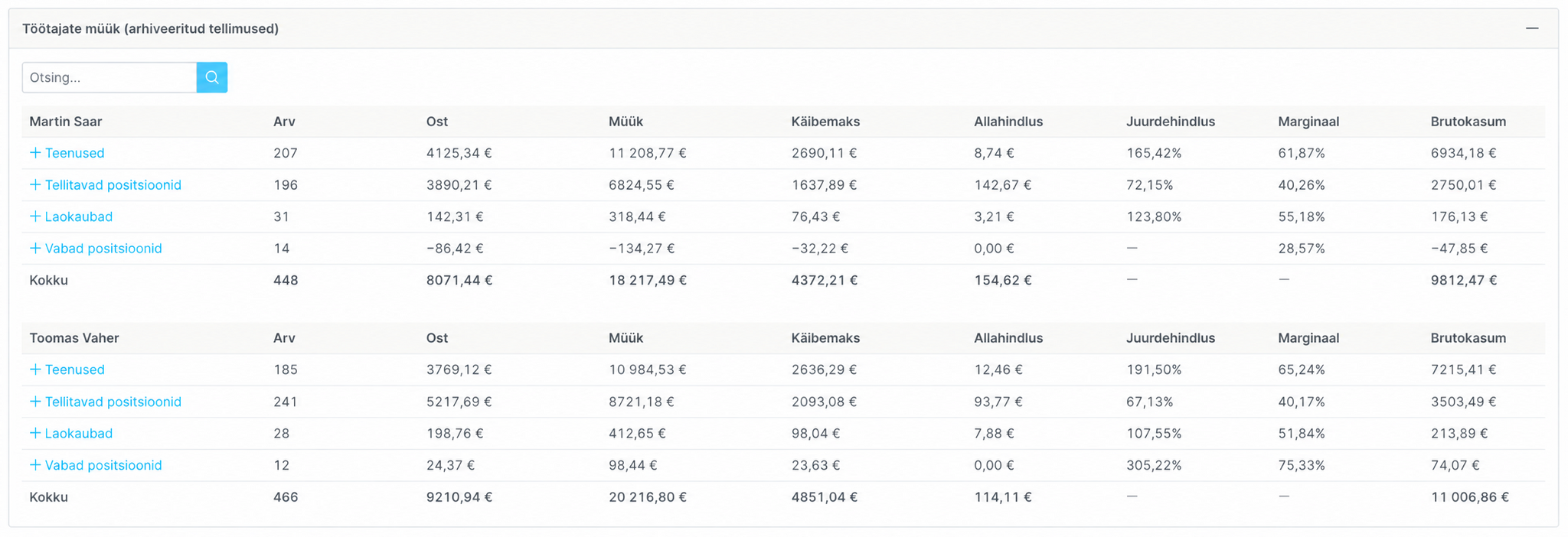Click the Martin Saar table header
The height and width of the screenshot is (537, 1568).
66,122
